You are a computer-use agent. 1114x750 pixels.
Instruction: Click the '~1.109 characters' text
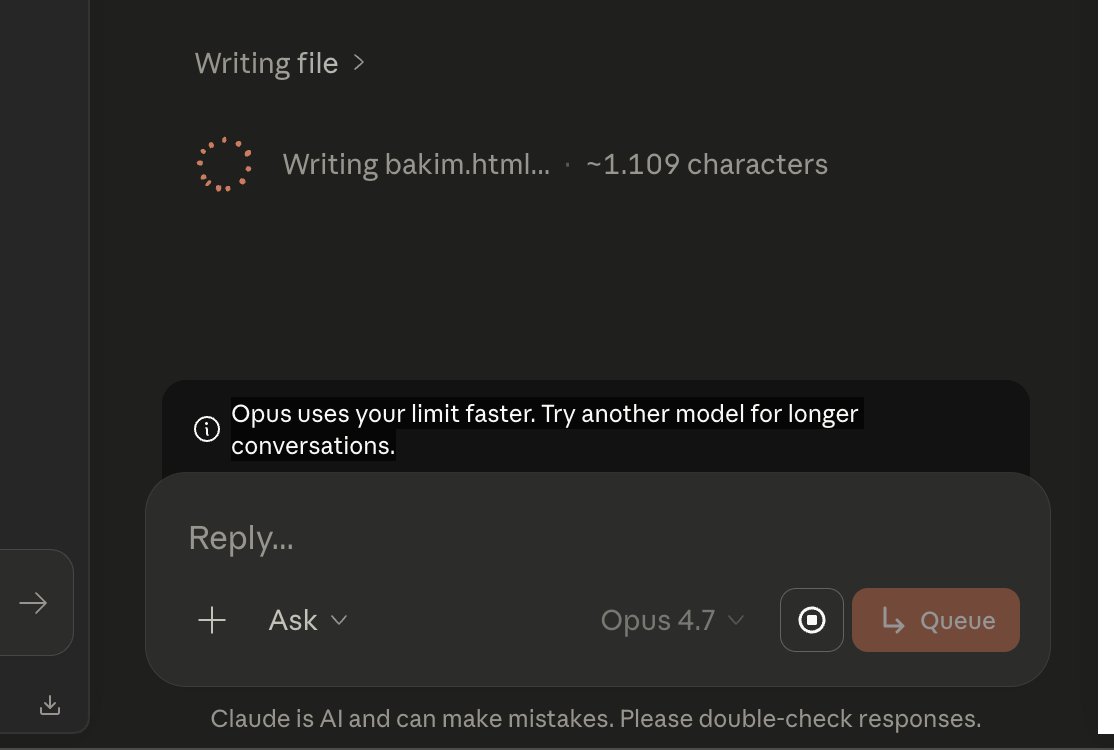point(707,164)
